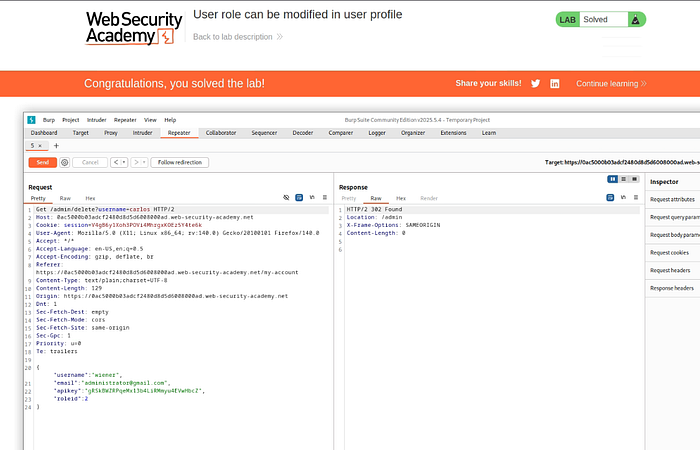The width and height of the screenshot is (700, 450).
Task: Toggle Response message formatting icon
Action: (610, 197)
